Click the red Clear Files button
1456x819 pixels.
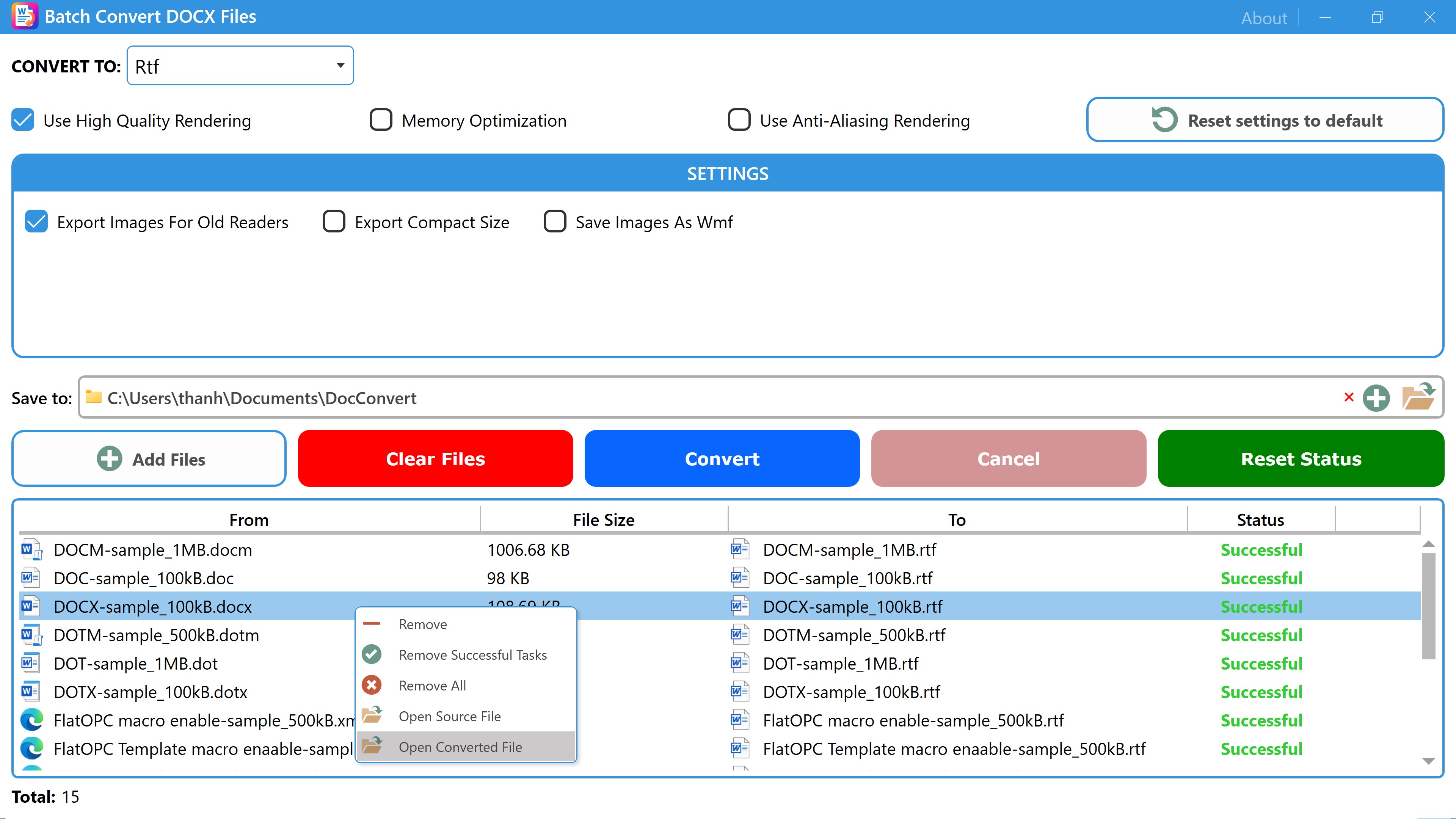pyautogui.click(x=435, y=458)
